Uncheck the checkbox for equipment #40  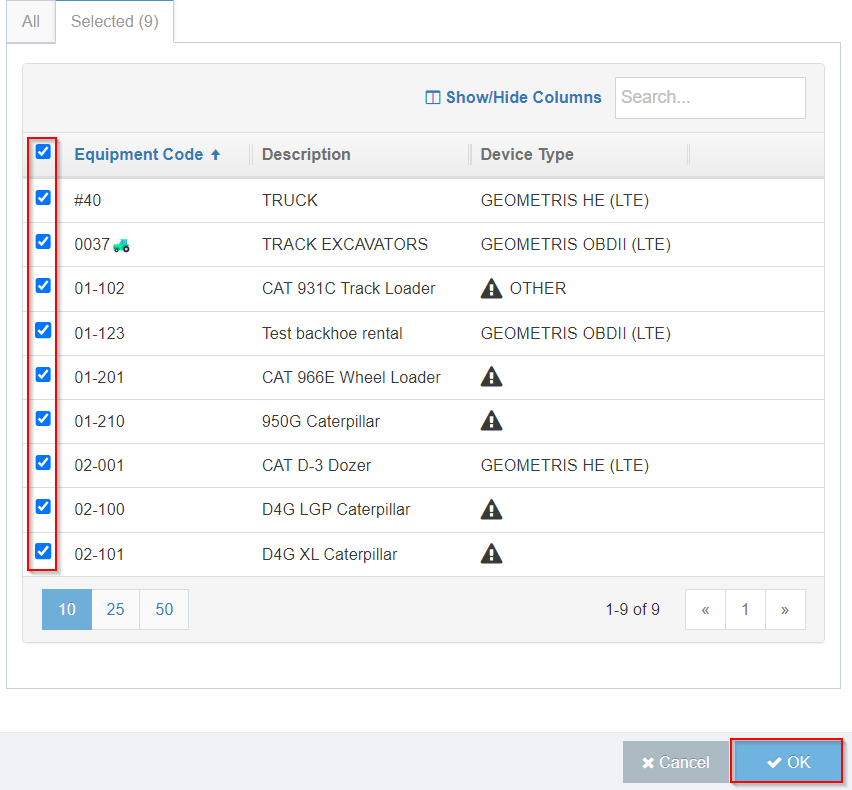[x=42, y=198]
